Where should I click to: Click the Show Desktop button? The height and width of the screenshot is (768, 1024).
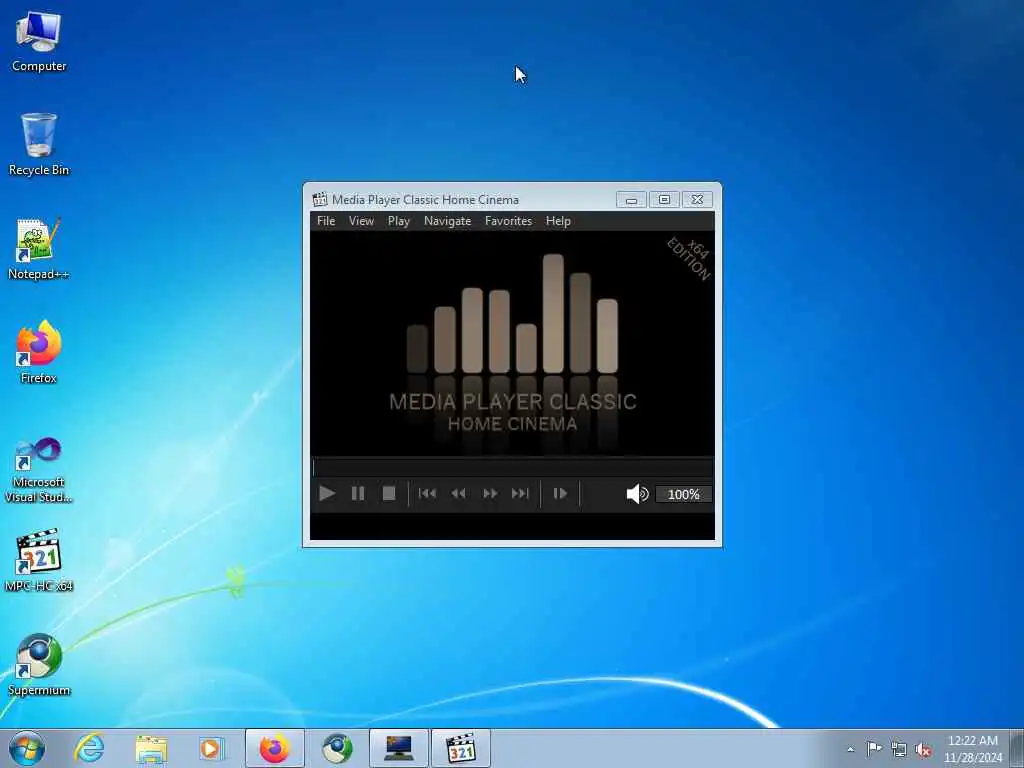click(1017, 748)
